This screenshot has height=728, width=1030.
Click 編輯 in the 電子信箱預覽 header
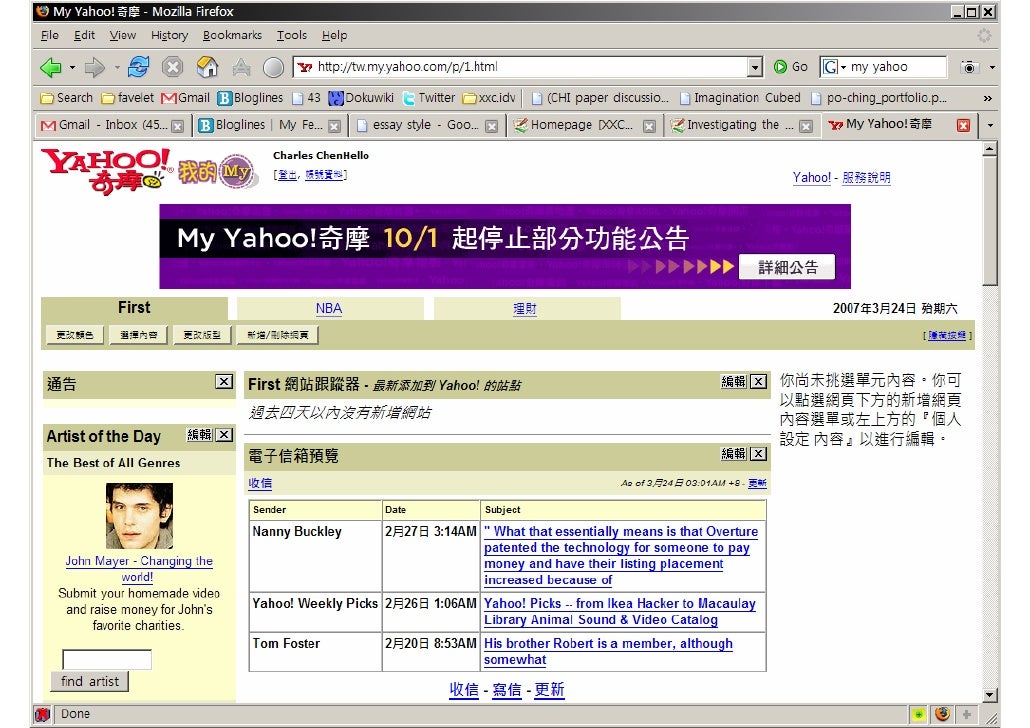point(733,453)
